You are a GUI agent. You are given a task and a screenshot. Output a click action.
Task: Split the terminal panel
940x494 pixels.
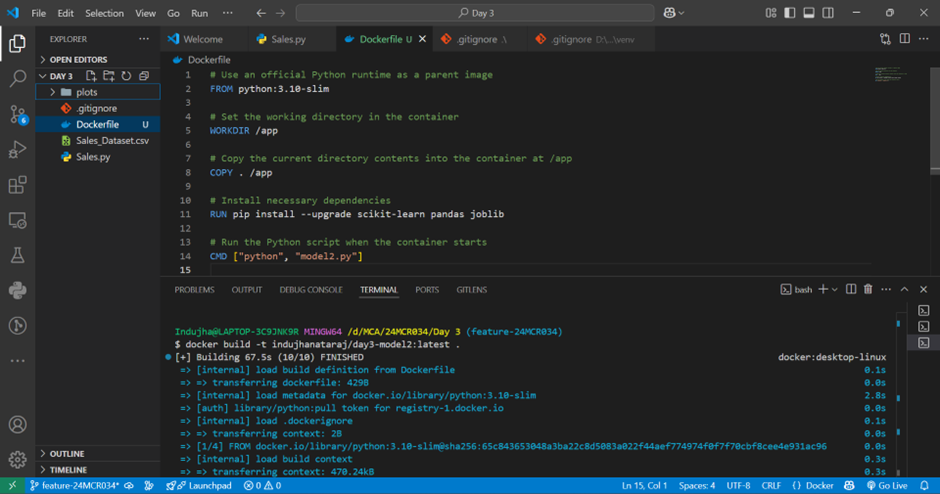[x=851, y=290]
